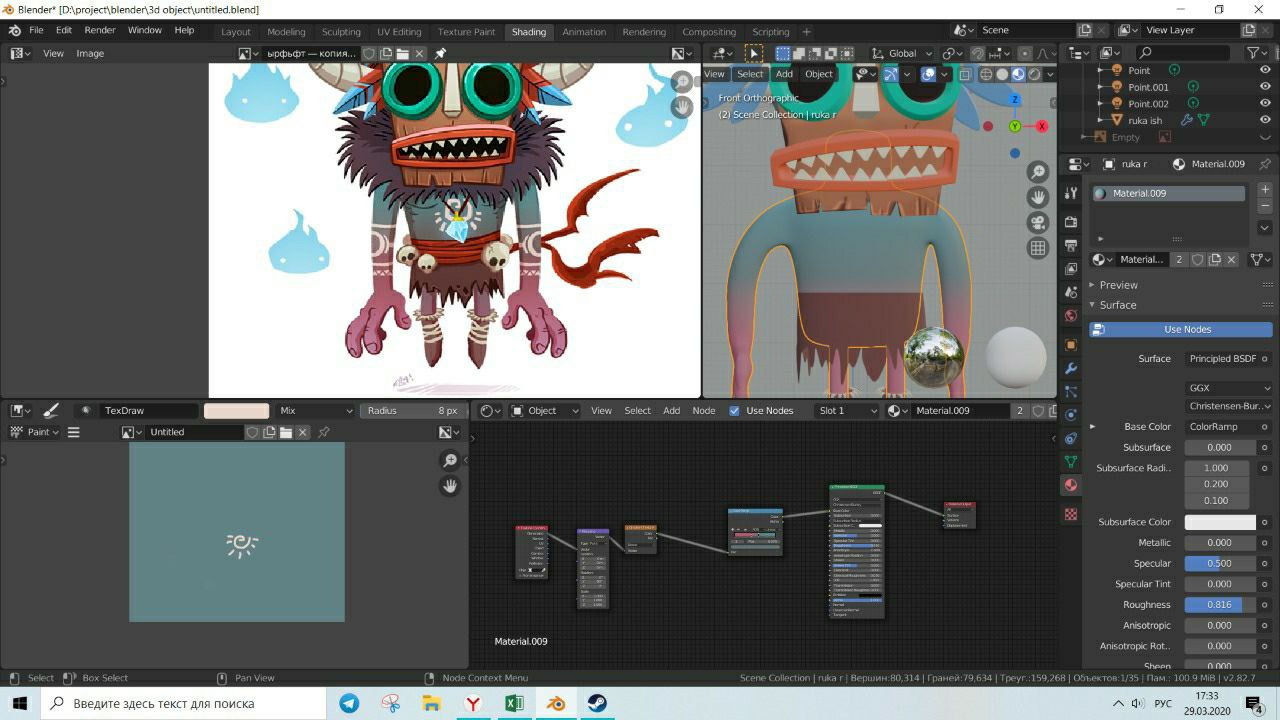The height and width of the screenshot is (720, 1280).
Task: Toggle the viewport camera view gizmo
Action: pos(1038,223)
